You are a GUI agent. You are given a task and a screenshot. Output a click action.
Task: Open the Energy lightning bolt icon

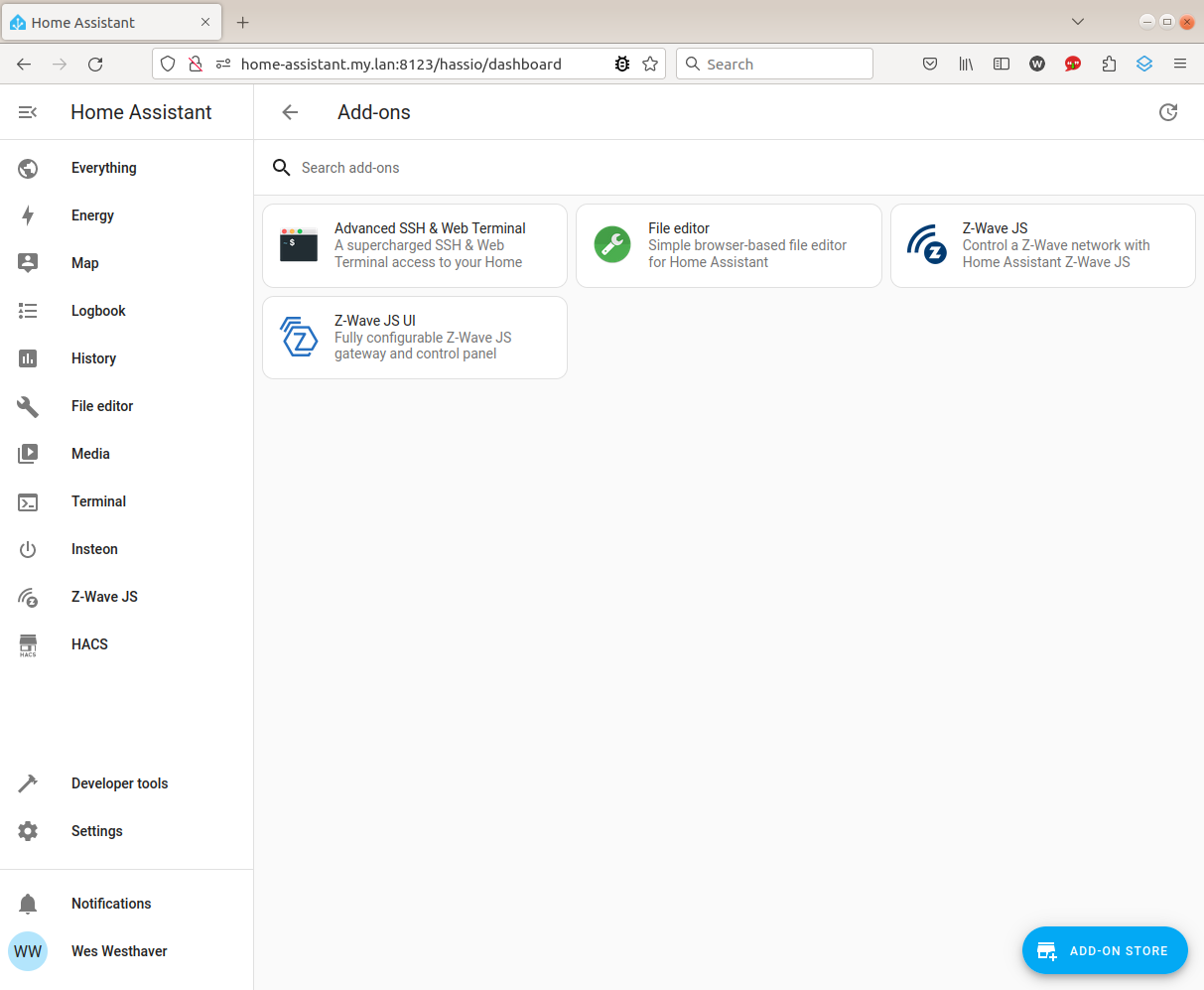(x=28, y=215)
